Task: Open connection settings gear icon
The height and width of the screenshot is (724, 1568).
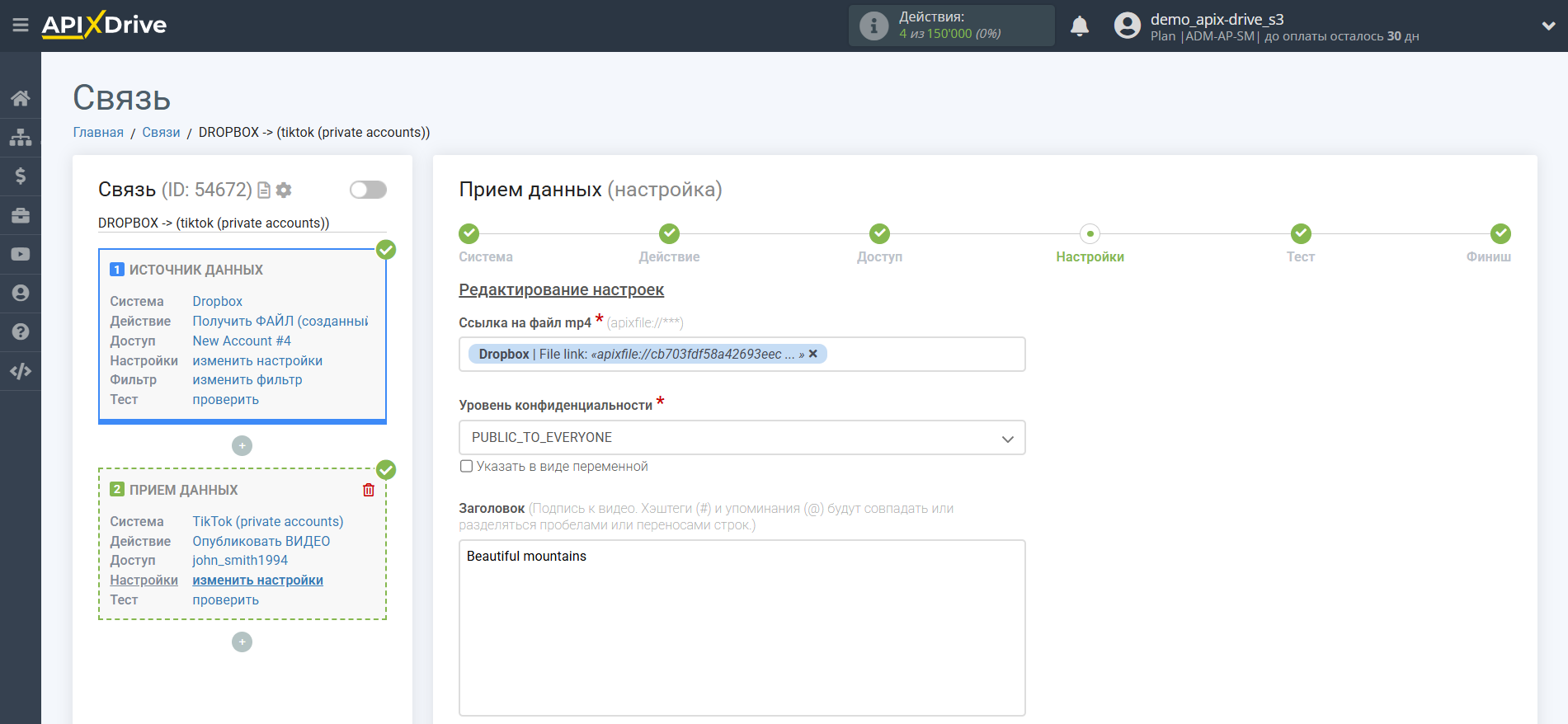Action: (x=284, y=190)
